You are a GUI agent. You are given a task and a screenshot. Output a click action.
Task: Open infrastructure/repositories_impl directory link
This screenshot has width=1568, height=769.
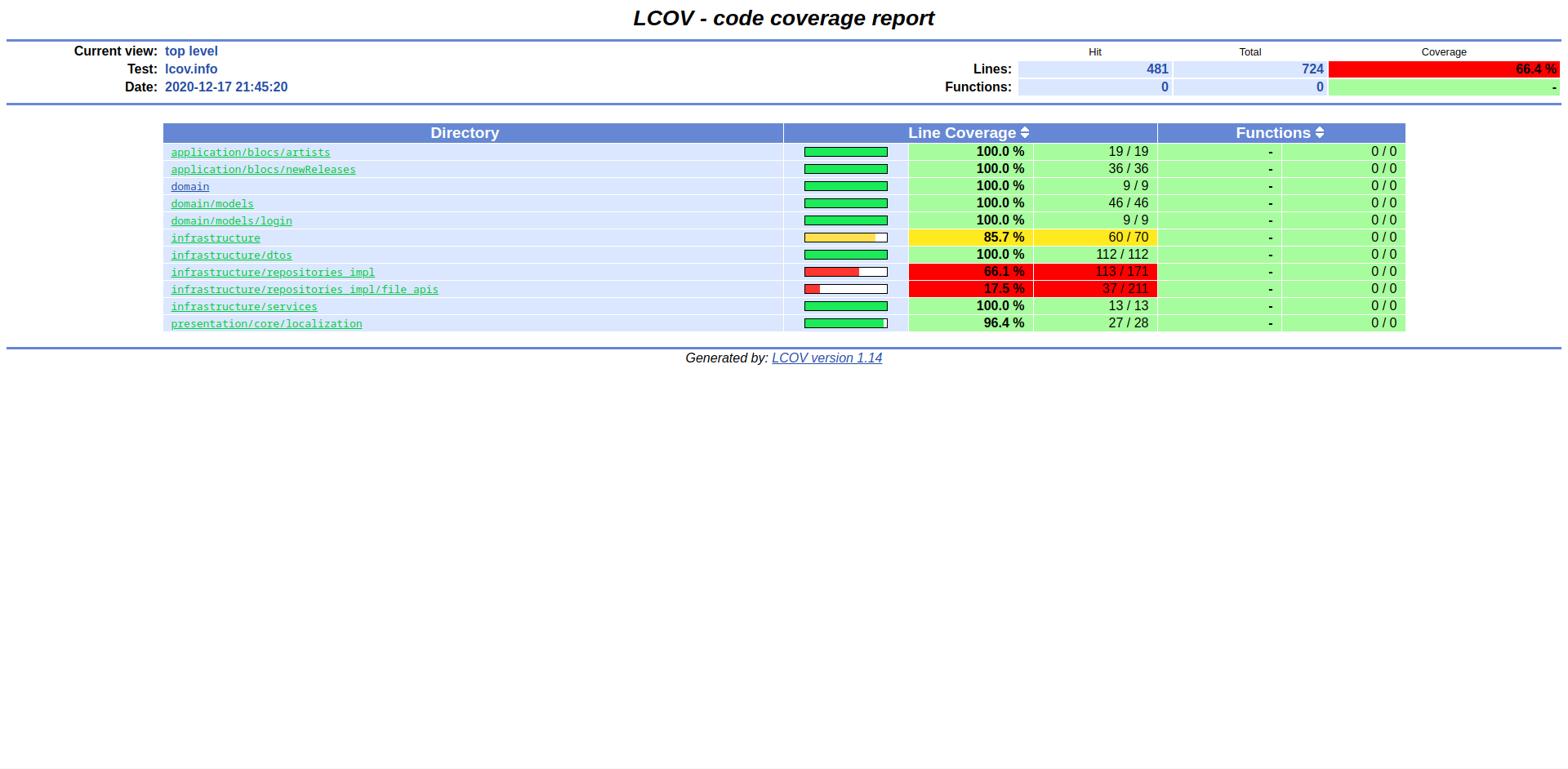click(273, 273)
